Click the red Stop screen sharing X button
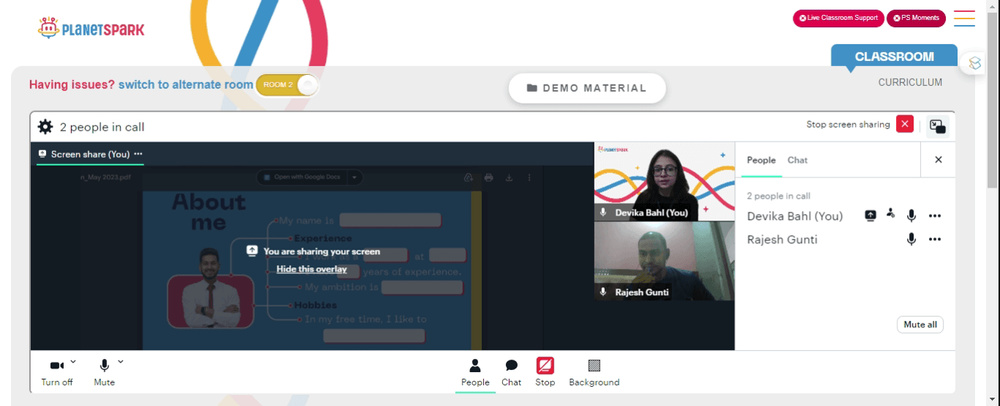1000x406 pixels. [x=904, y=124]
